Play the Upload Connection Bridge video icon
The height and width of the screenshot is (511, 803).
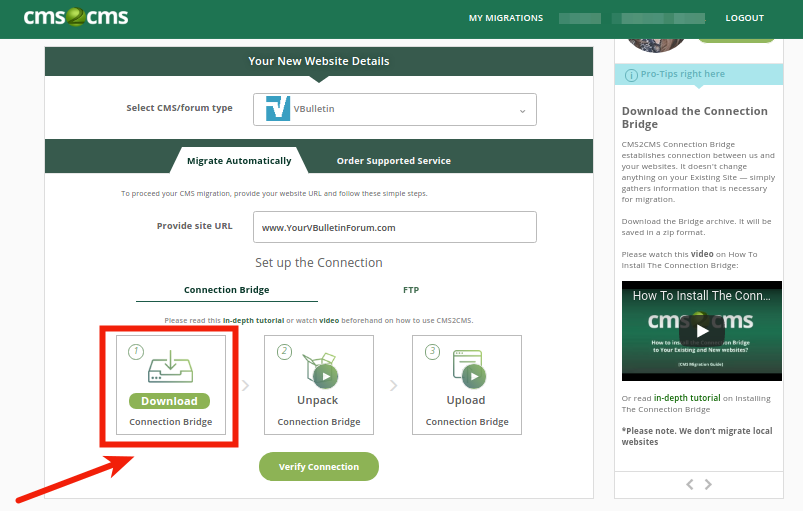[x=474, y=377]
